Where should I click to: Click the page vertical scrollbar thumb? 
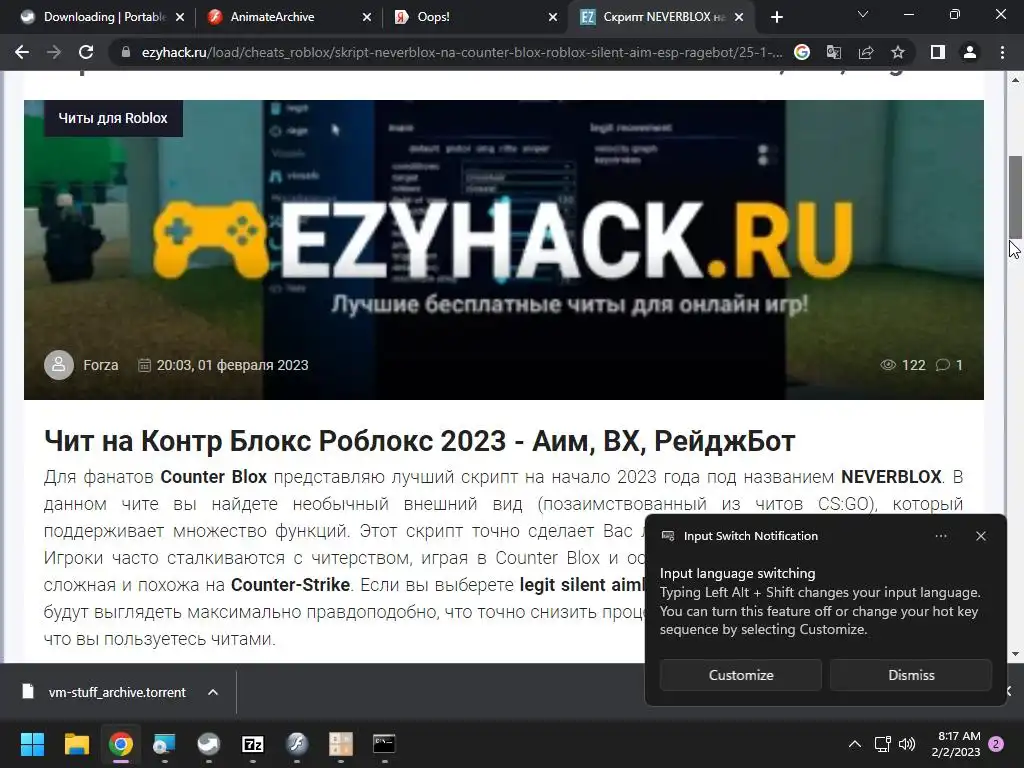pos(1016,197)
